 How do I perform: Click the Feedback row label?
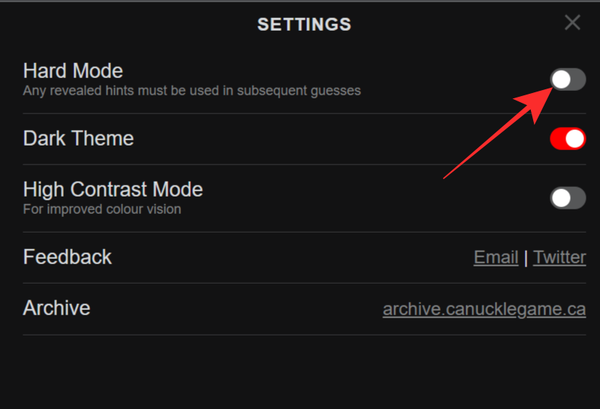click(67, 257)
